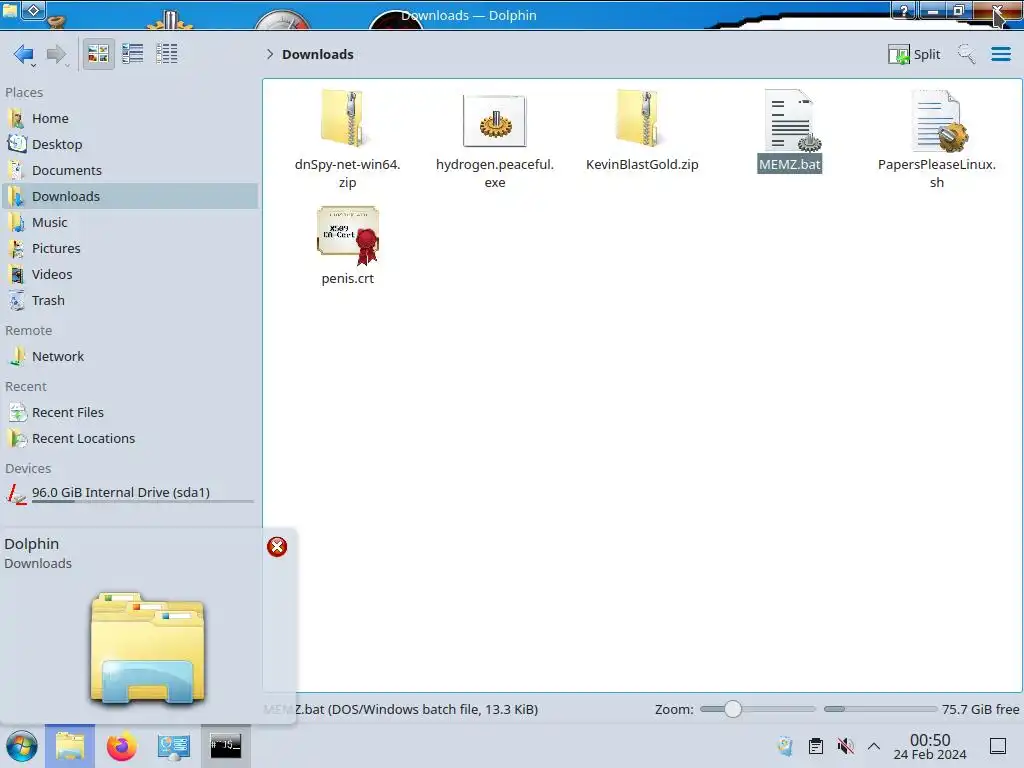Image resolution: width=1024 pixels, height=768 pixels.
Task: Click the Devices section header
Action: (28, 469)
